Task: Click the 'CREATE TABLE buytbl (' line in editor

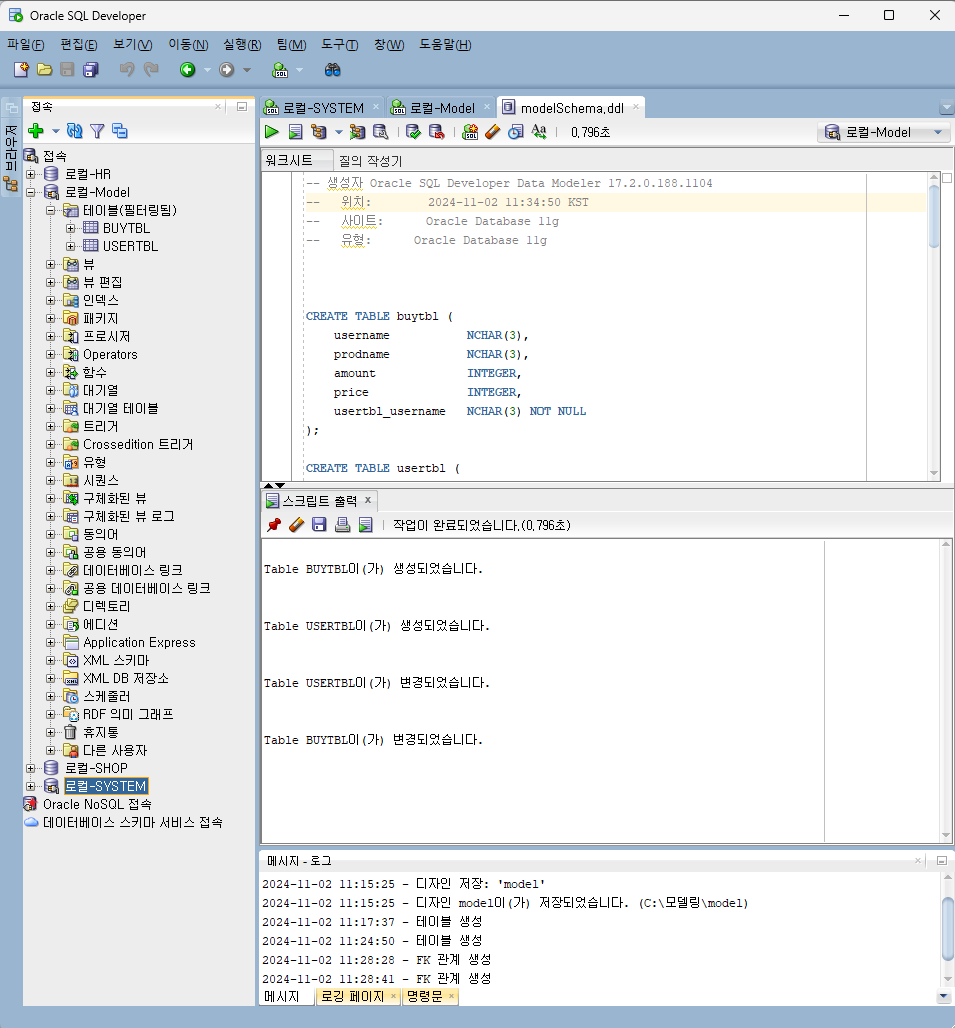Action: coord(380,316)
